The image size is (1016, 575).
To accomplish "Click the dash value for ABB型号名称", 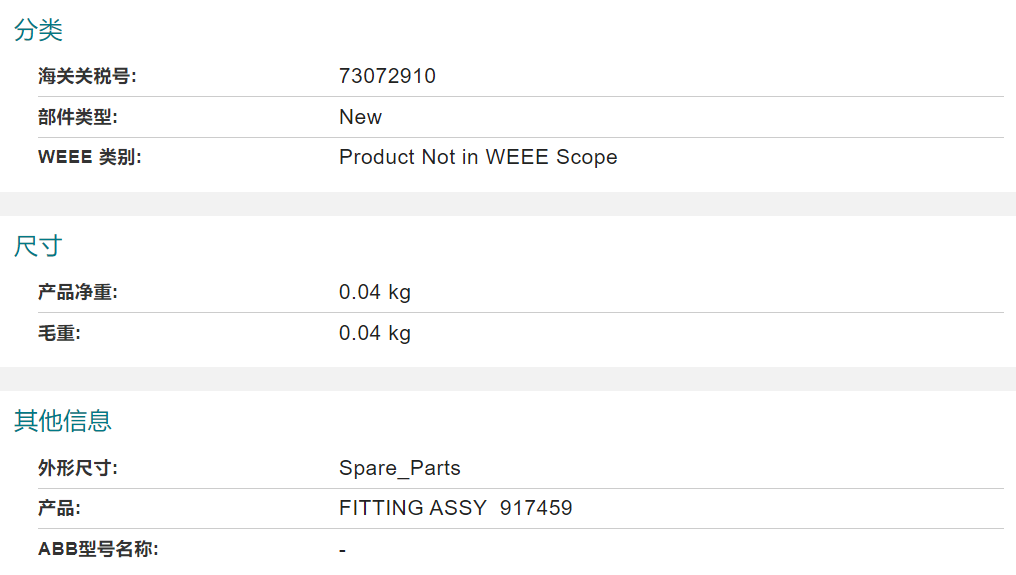I will click(x=342, y=550).
